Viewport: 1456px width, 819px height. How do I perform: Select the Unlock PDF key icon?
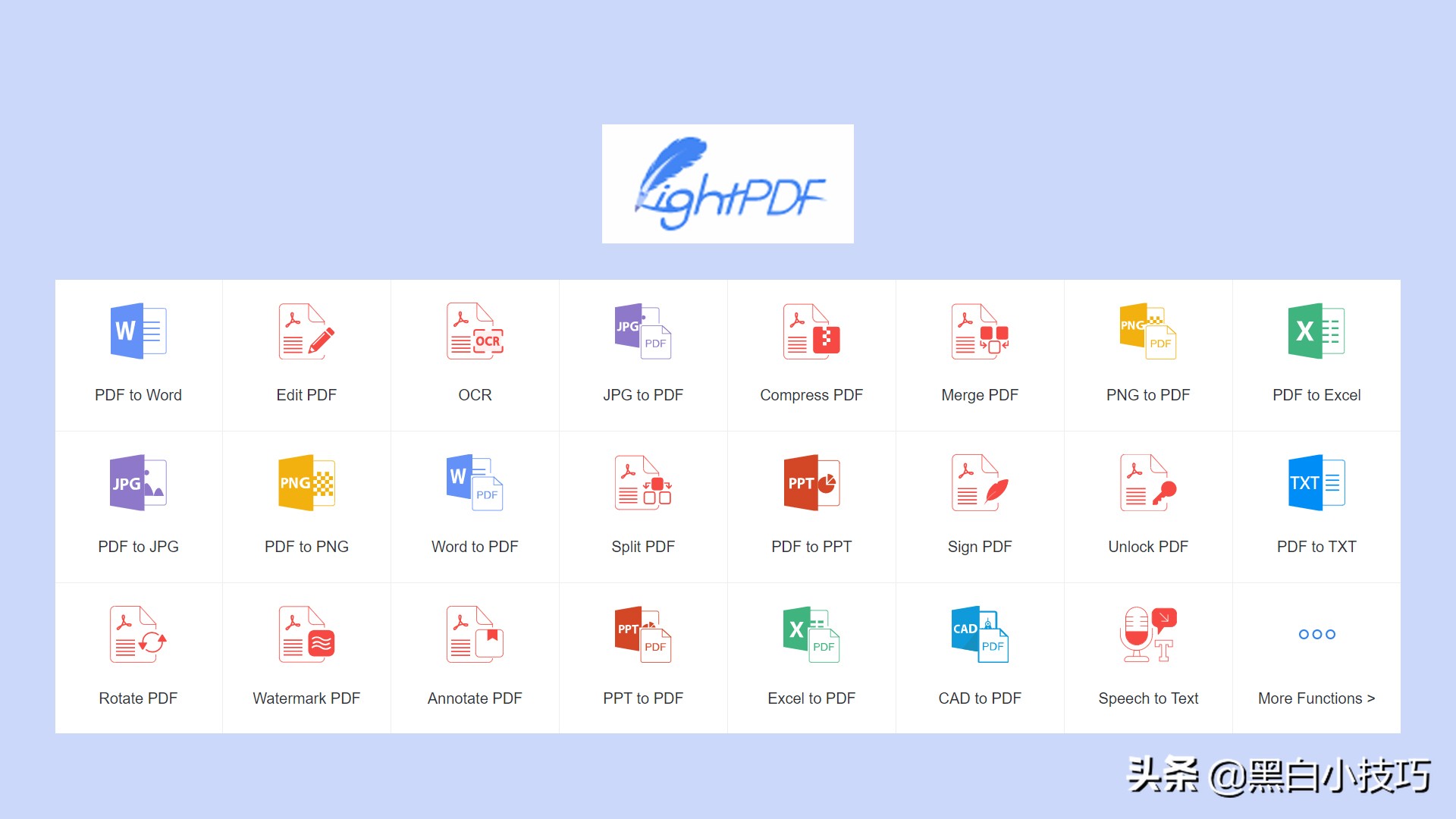(x=1148, y=483)
